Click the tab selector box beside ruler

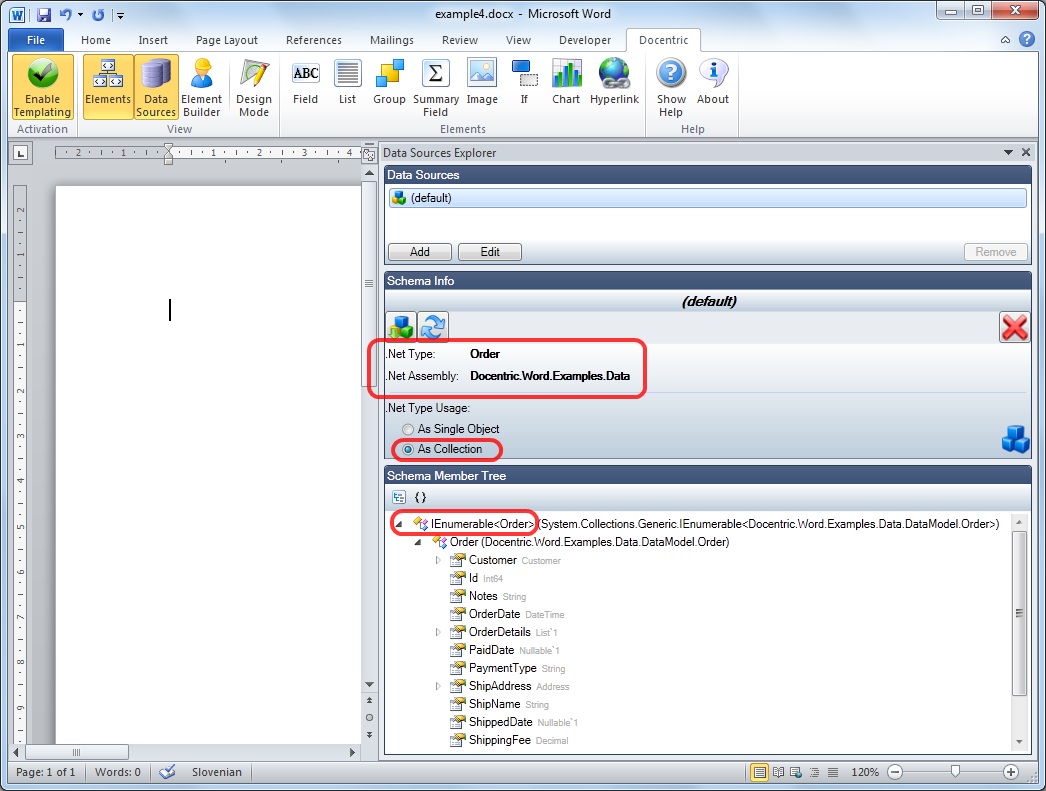point(21,153)
